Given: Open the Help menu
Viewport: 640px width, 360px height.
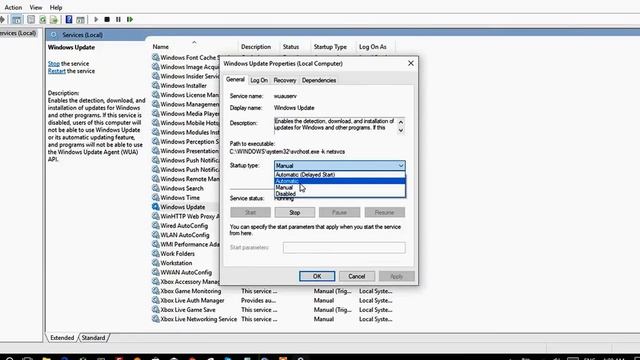Looking at the screenshot, I should pyautogui.click(x=56, y=7).
